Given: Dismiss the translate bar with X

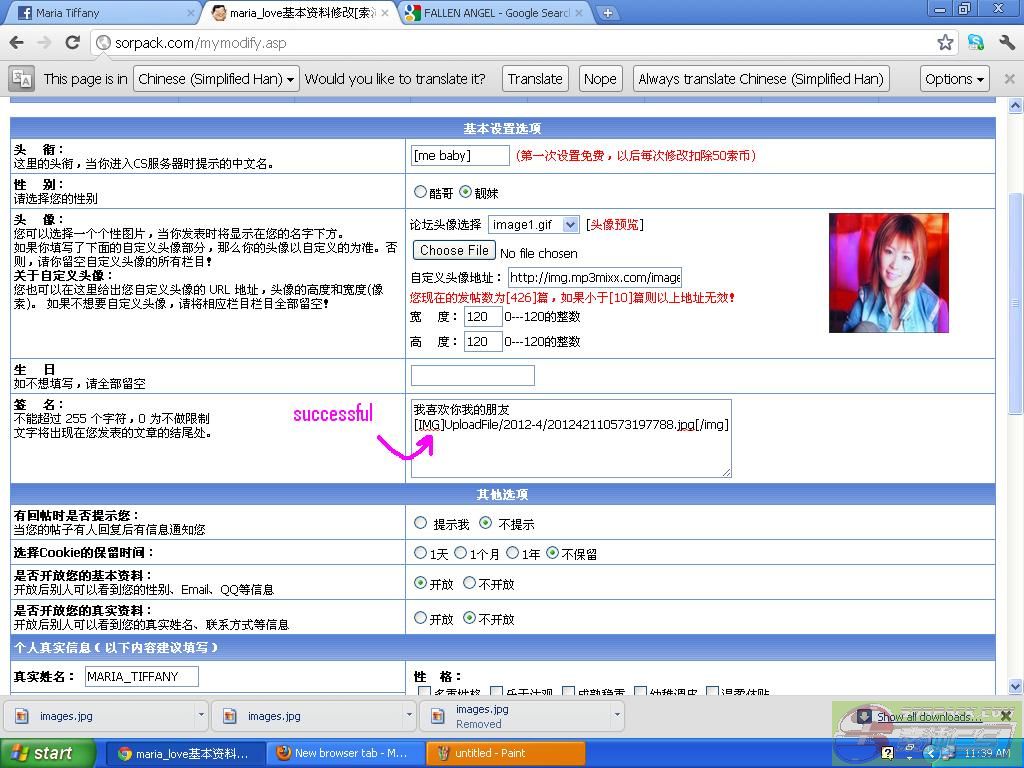Looking at the screenshot, I should [x=1009, y=79].
